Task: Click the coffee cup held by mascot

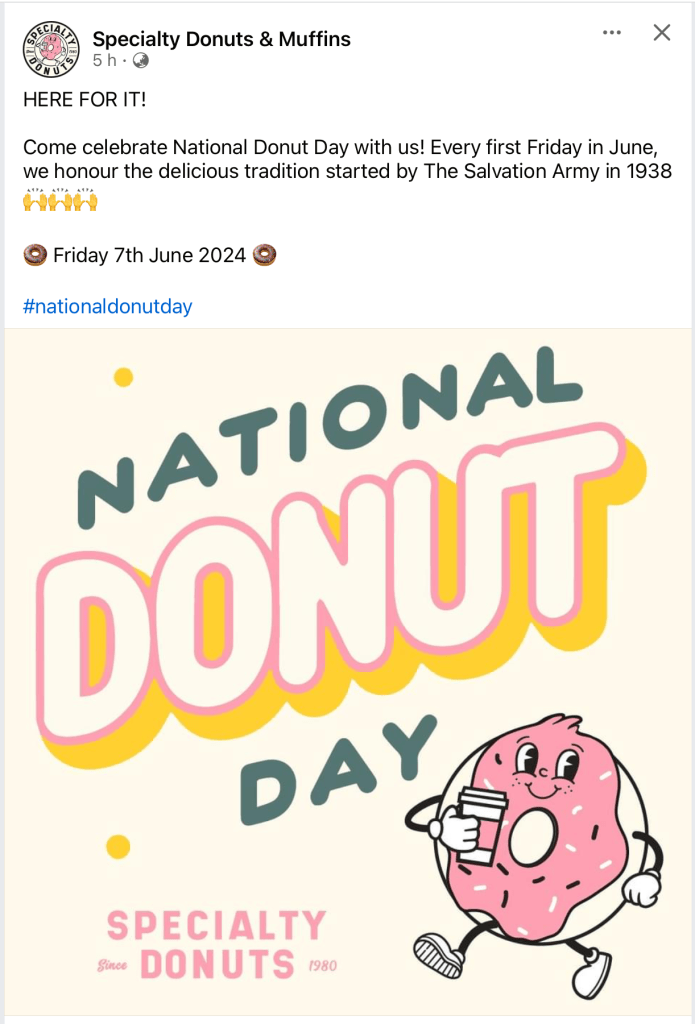Action: (478, 823)
